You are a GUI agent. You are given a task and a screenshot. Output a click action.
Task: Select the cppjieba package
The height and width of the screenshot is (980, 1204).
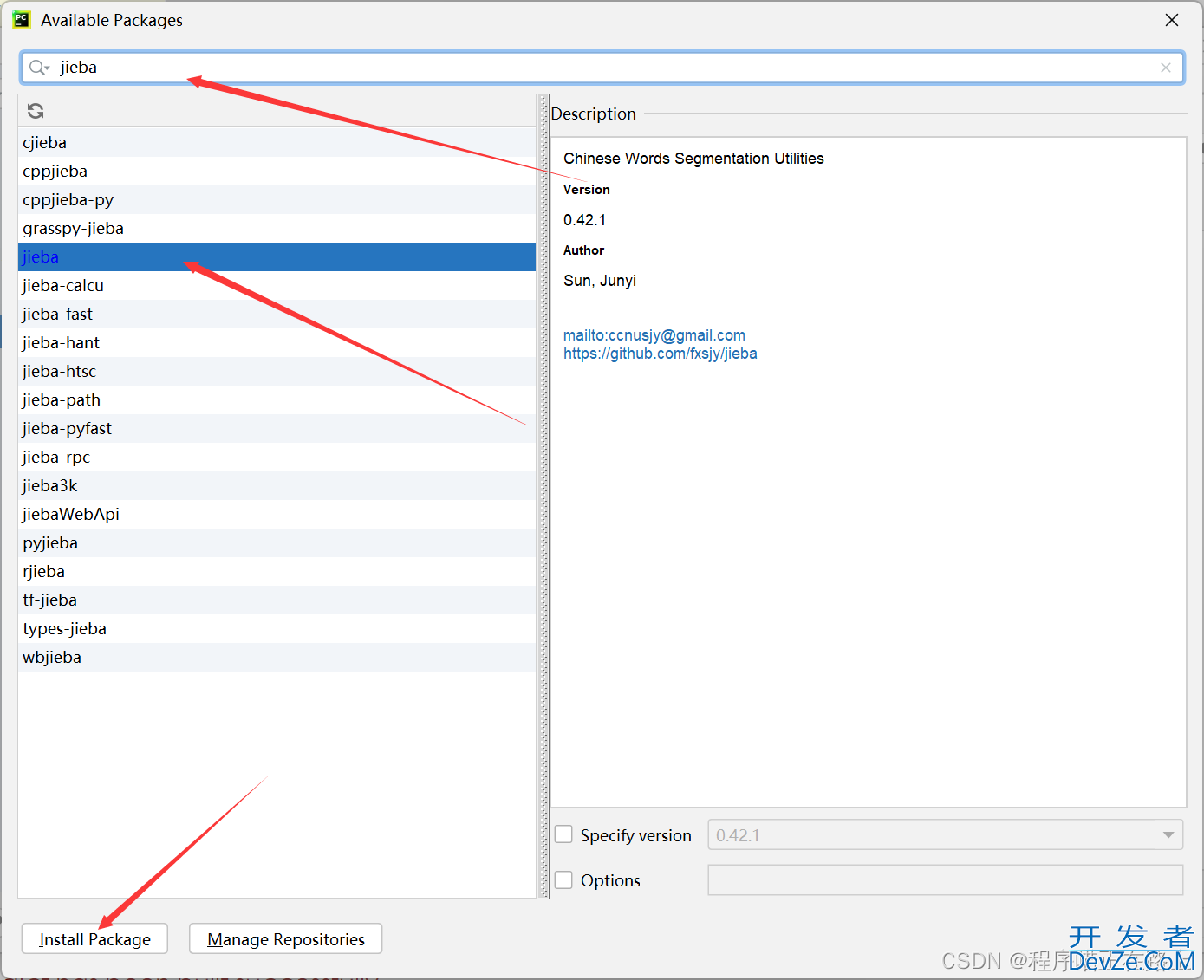point(277,171)
